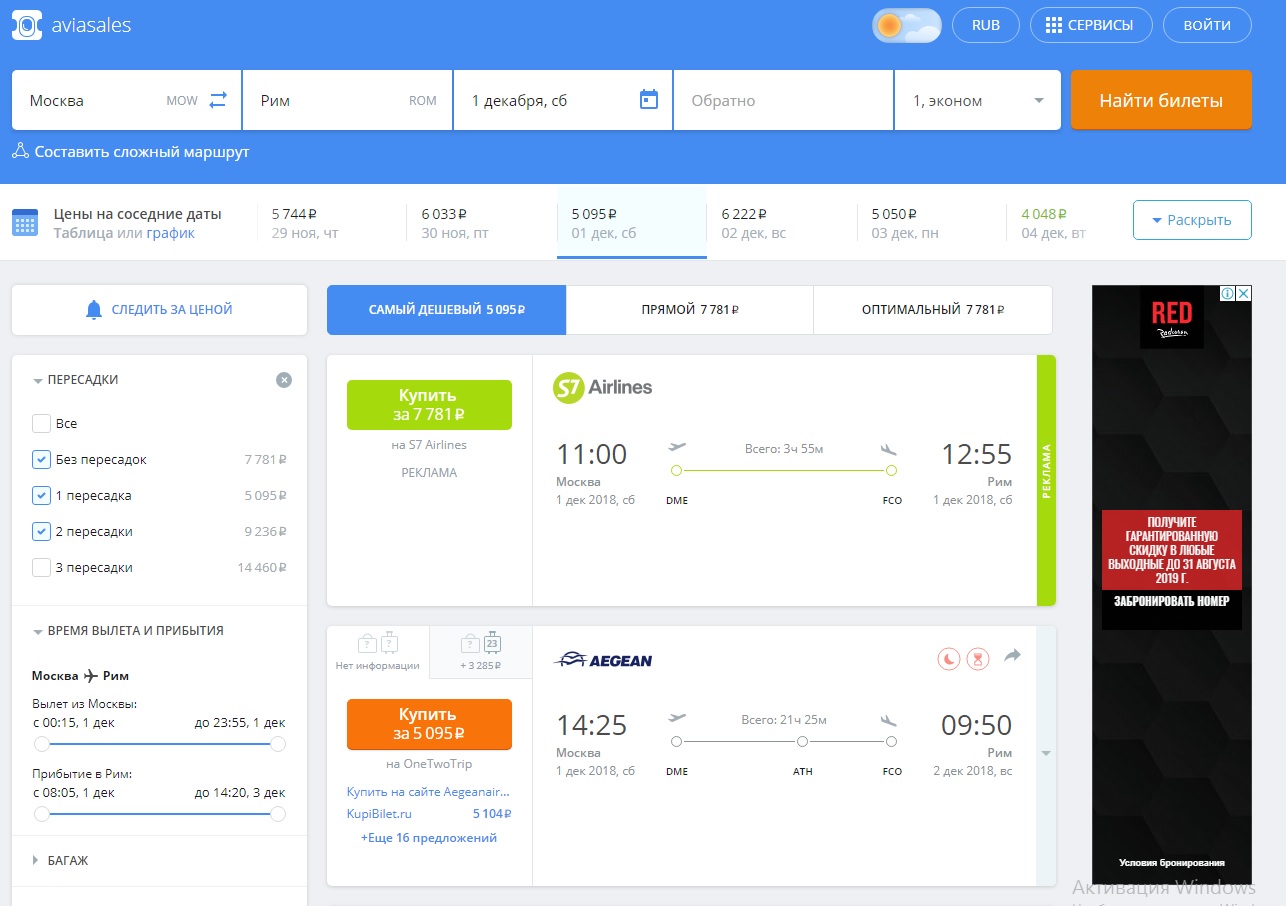Open the aviasales logo homepage
Image resolution: width=1286 pixels, height=906 pixels.
coord(71,25)
